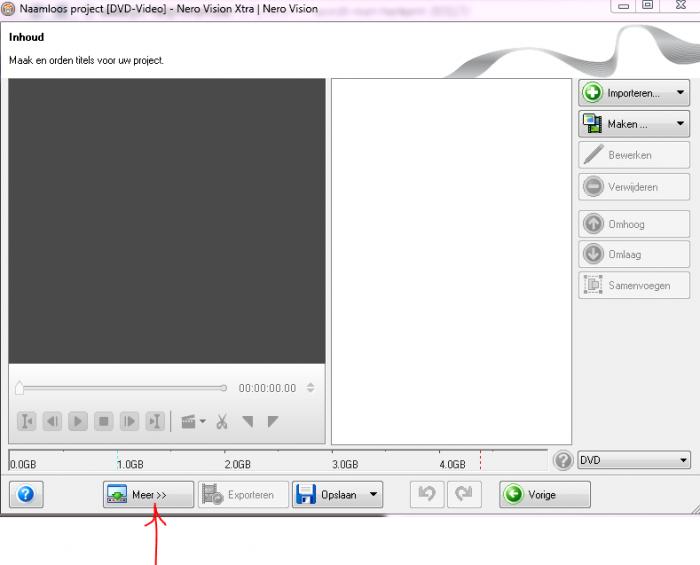Click the 00:00:00.00 timecode field

pyautogui.click(x=267, y=388)
